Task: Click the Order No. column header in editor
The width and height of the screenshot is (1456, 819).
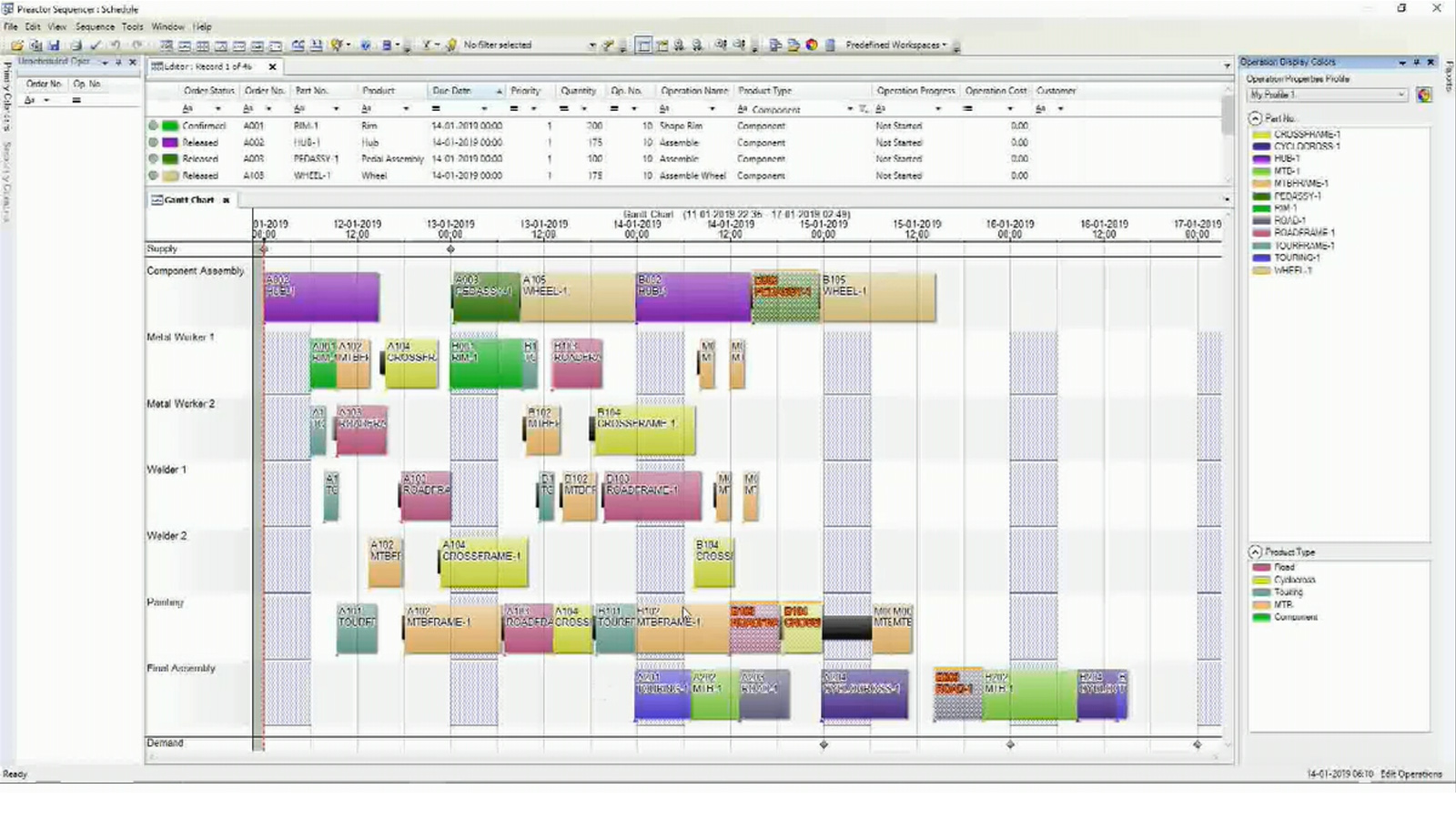Action: (264, 91)
